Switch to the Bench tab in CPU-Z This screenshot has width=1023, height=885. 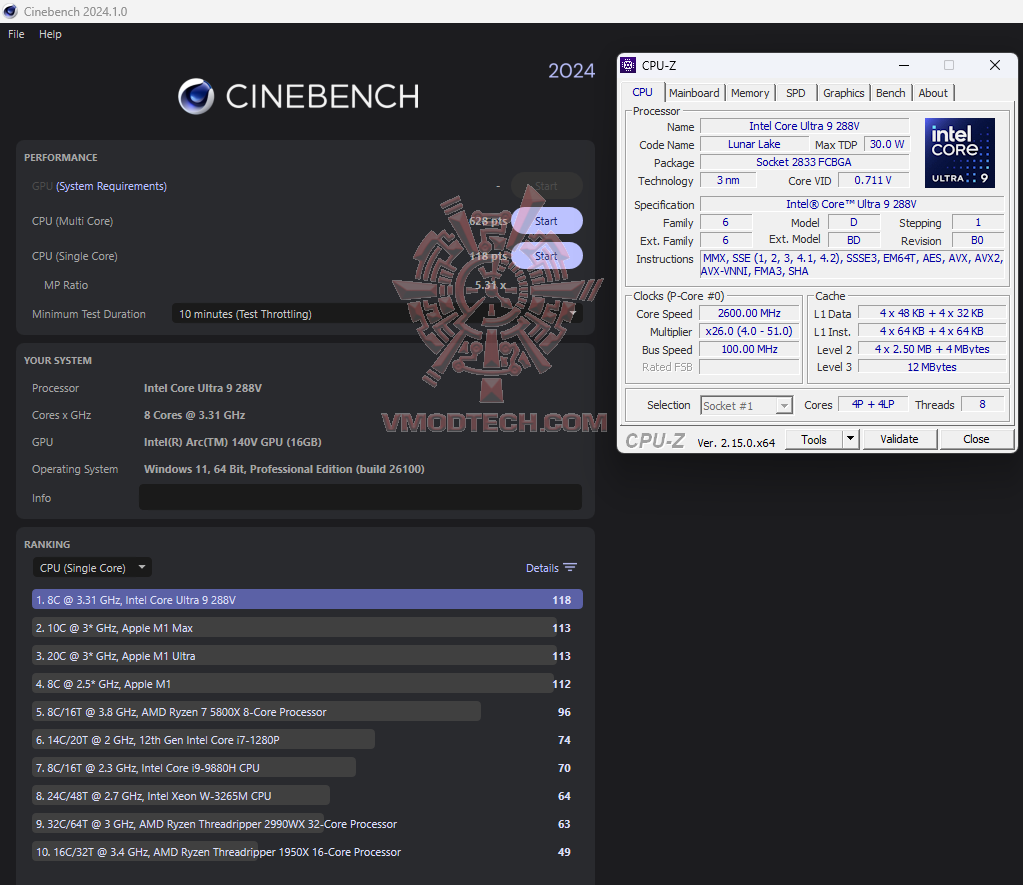(x=891, y=93)
